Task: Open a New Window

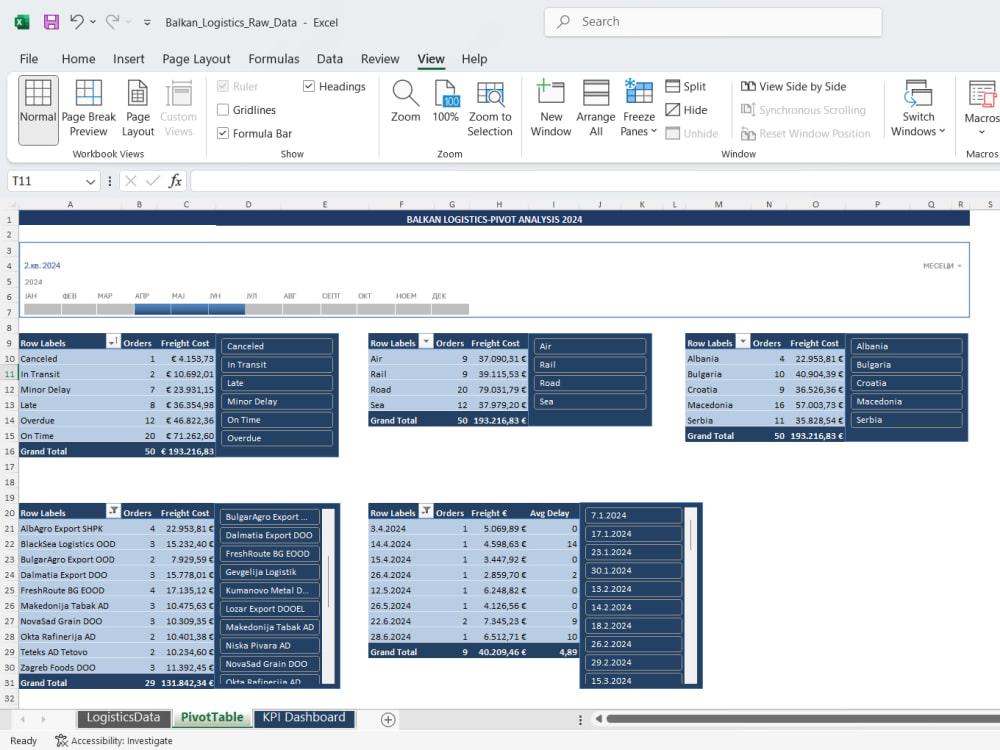Action: coord(551,110)
